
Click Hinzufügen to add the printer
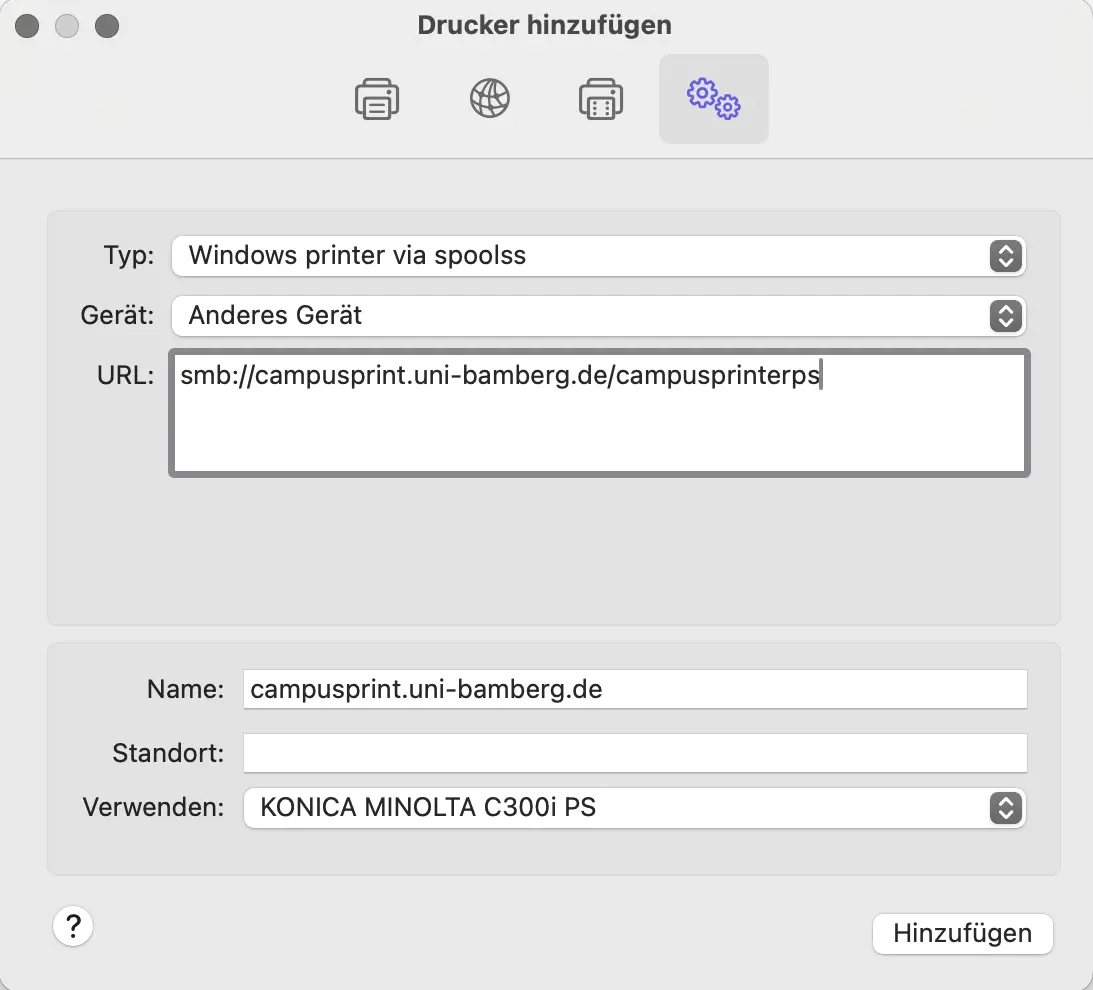coord(963,934)
